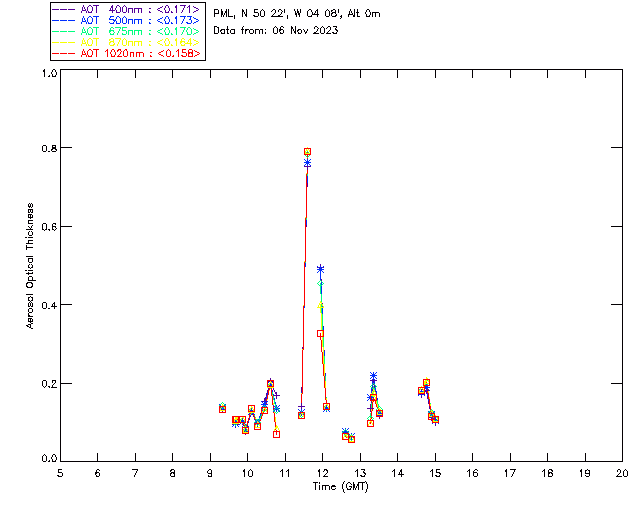Select the "PML, N 50 22', W 04 08', Alt 0m" header text
The image size is (640, 512).
pos(297,13)
